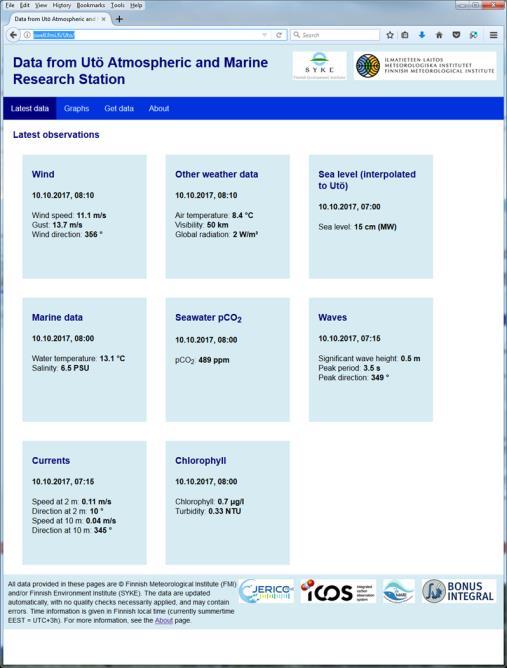Open the History menu

62,5
